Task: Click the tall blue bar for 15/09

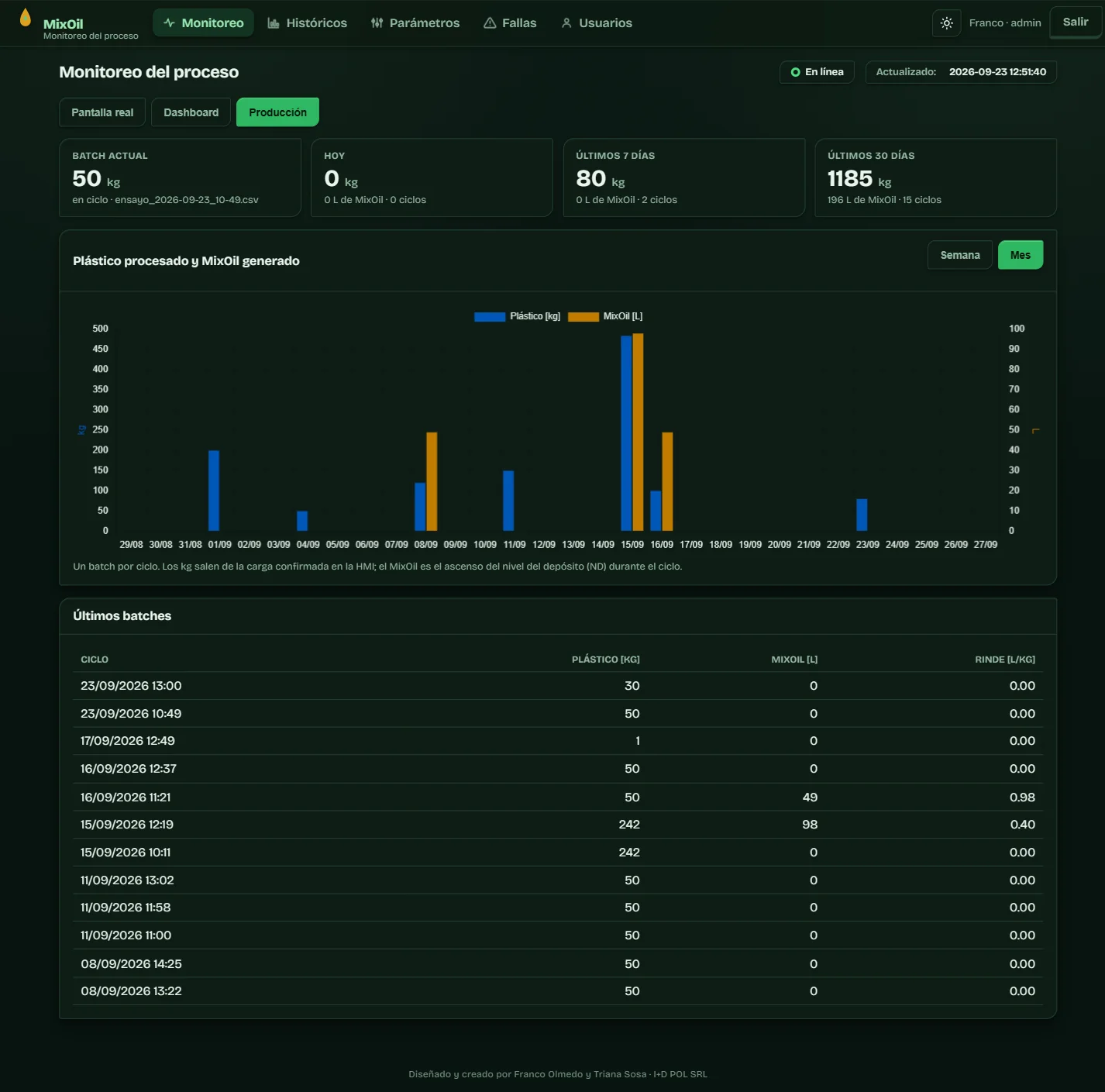Action: pyautogui.click(x=626, y=433)
